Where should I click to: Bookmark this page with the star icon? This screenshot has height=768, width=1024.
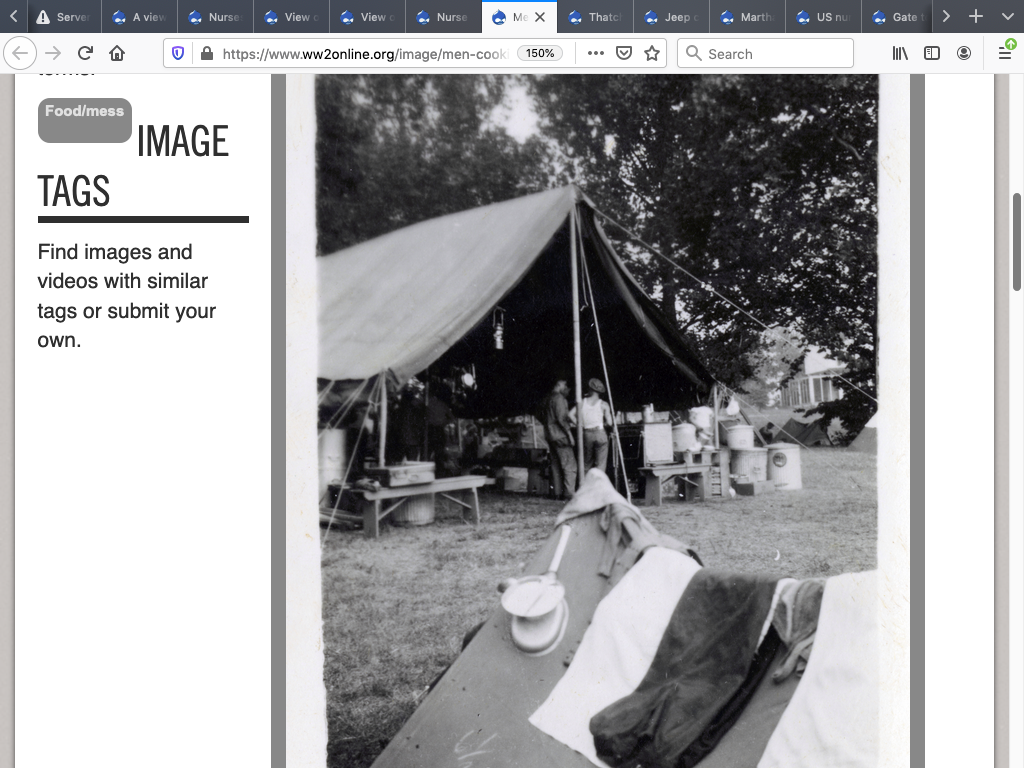coord(652,54)
